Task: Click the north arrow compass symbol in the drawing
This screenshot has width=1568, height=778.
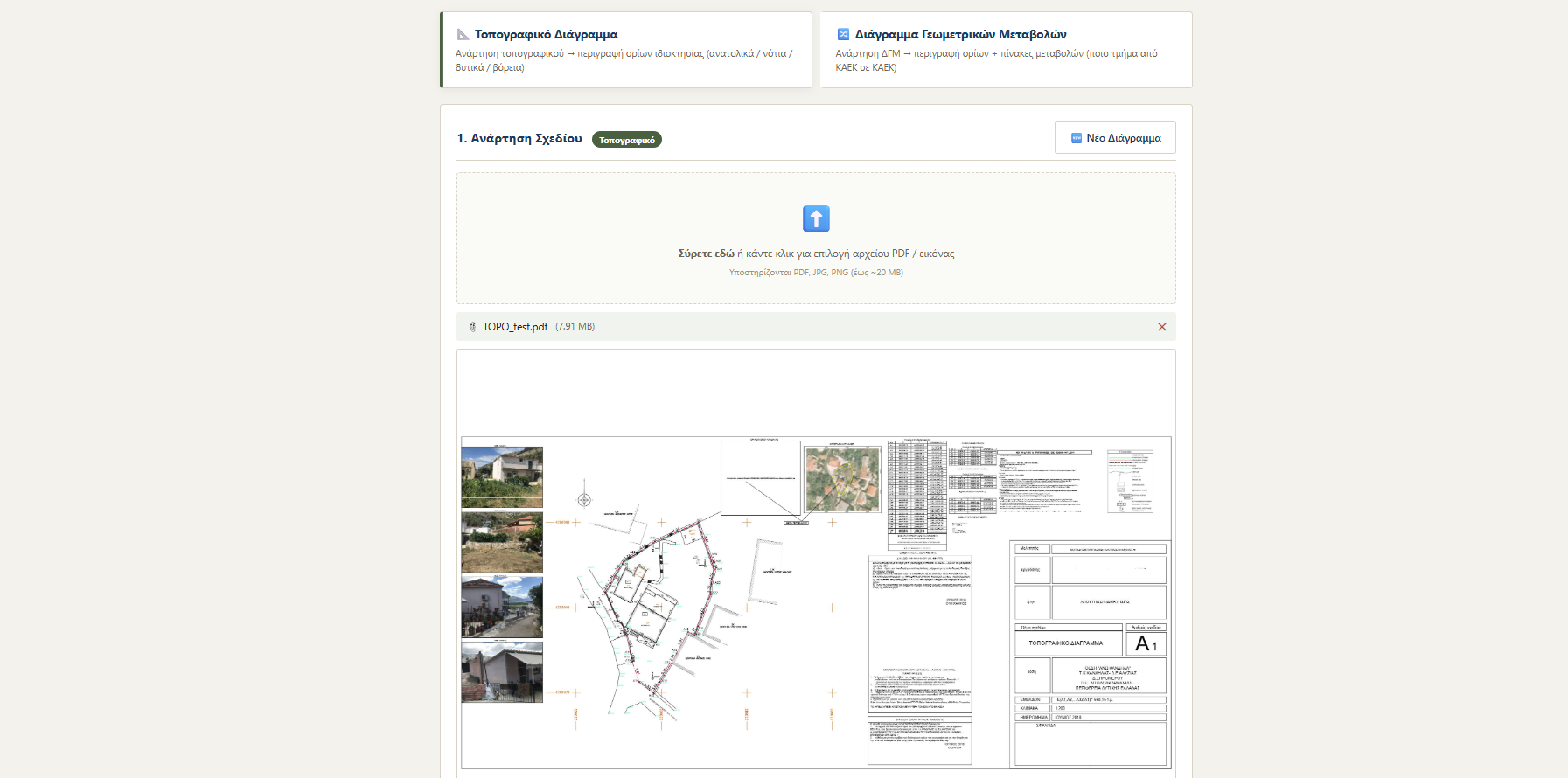Action: pyautogui.click(x=584, y=498)
